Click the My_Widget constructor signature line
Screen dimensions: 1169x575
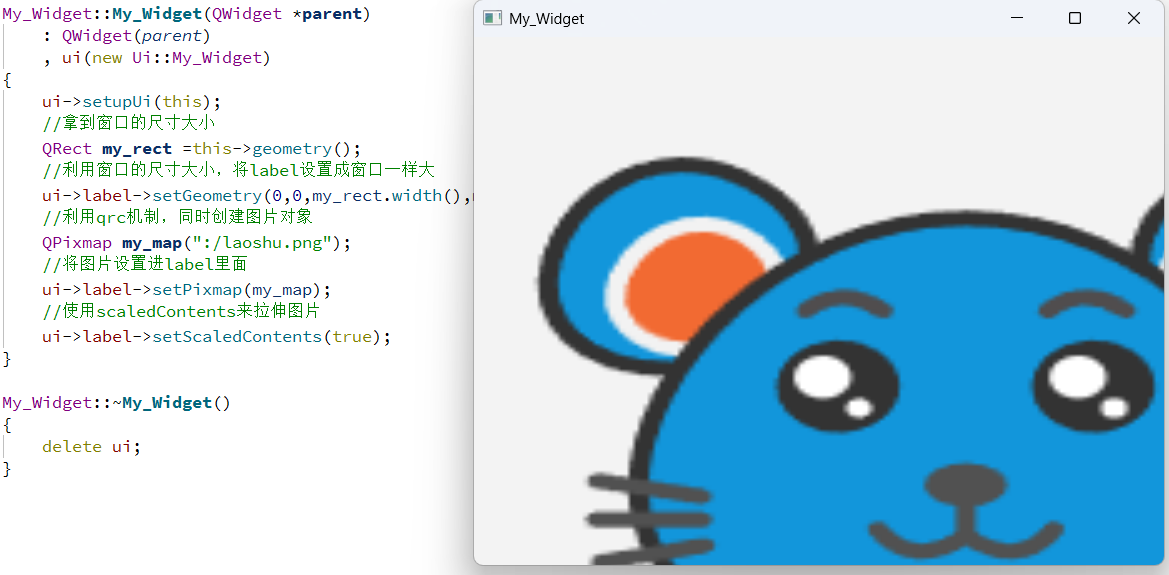[186, 13]
